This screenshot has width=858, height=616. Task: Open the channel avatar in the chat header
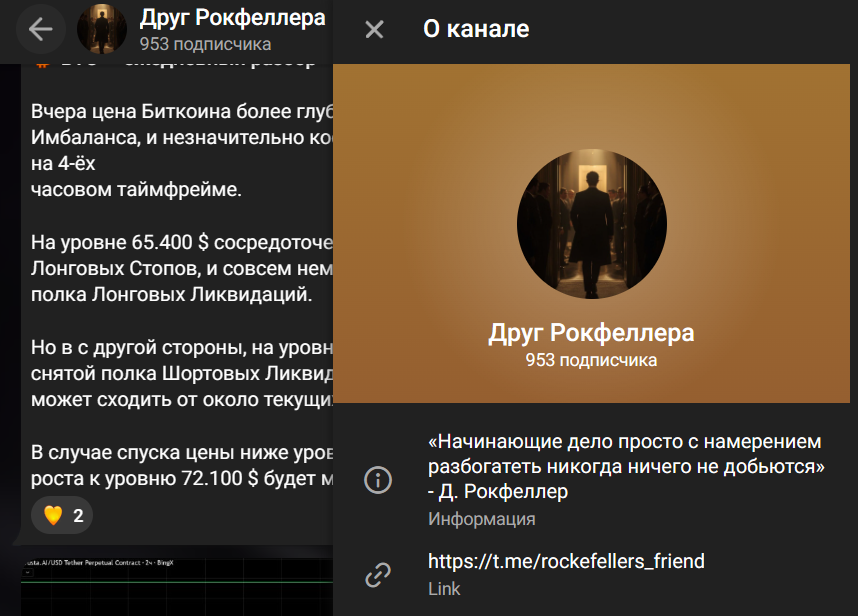coord(101,28)
